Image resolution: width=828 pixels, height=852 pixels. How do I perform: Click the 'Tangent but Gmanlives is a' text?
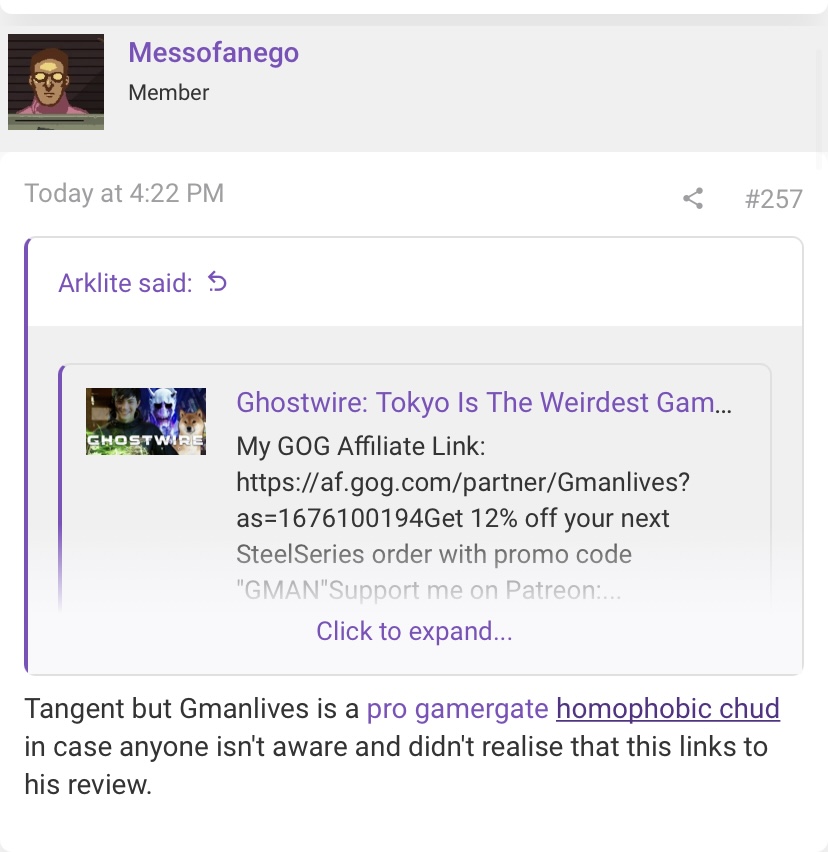[192, 709]
